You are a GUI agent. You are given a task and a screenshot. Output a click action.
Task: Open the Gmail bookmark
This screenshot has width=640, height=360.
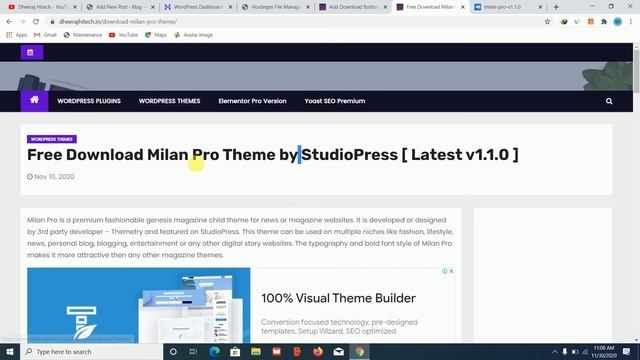point(45,35)
